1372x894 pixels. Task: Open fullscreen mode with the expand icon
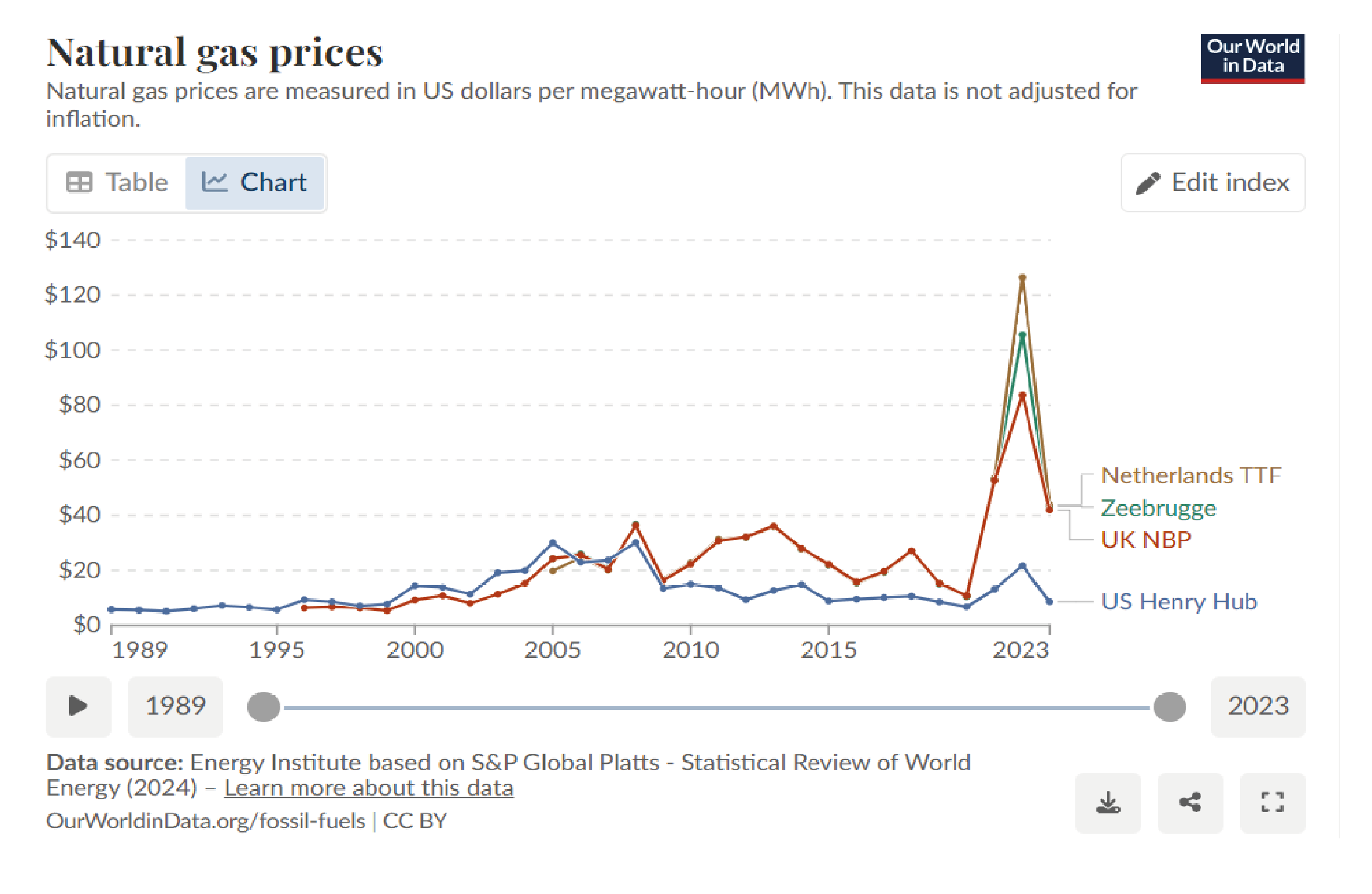pyautogui.click(x=1272, y=802)
